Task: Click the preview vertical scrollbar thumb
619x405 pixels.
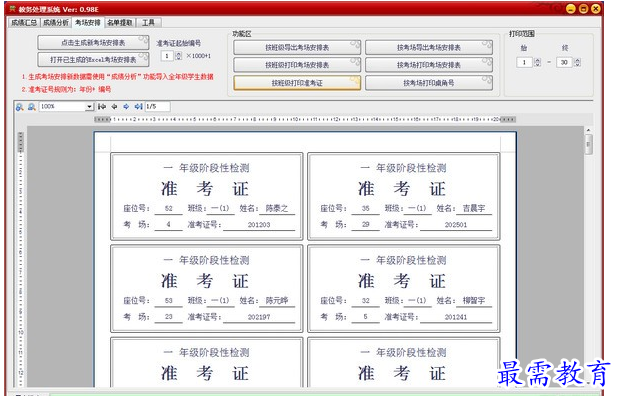Action: pos(588,144)
